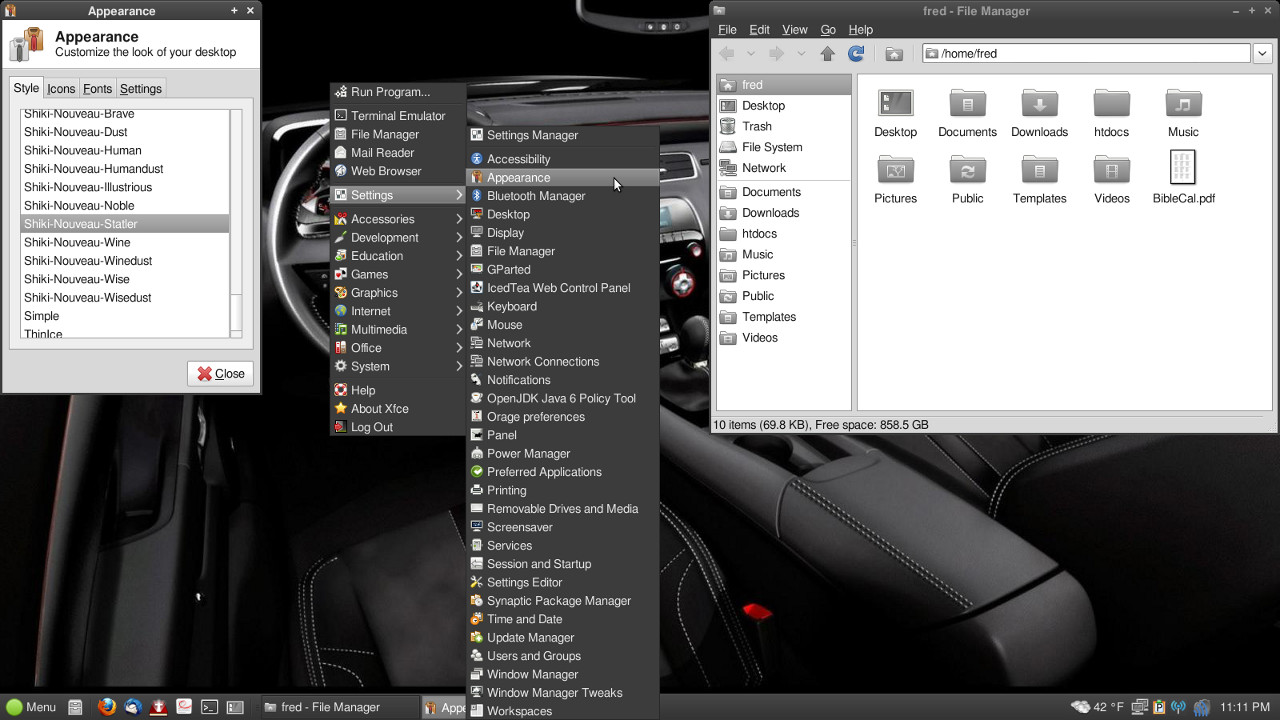The image size is (1280, 720).
Task: Select Shiki-Nouveau-Dust style in list
Action: (x=125, y=132)
